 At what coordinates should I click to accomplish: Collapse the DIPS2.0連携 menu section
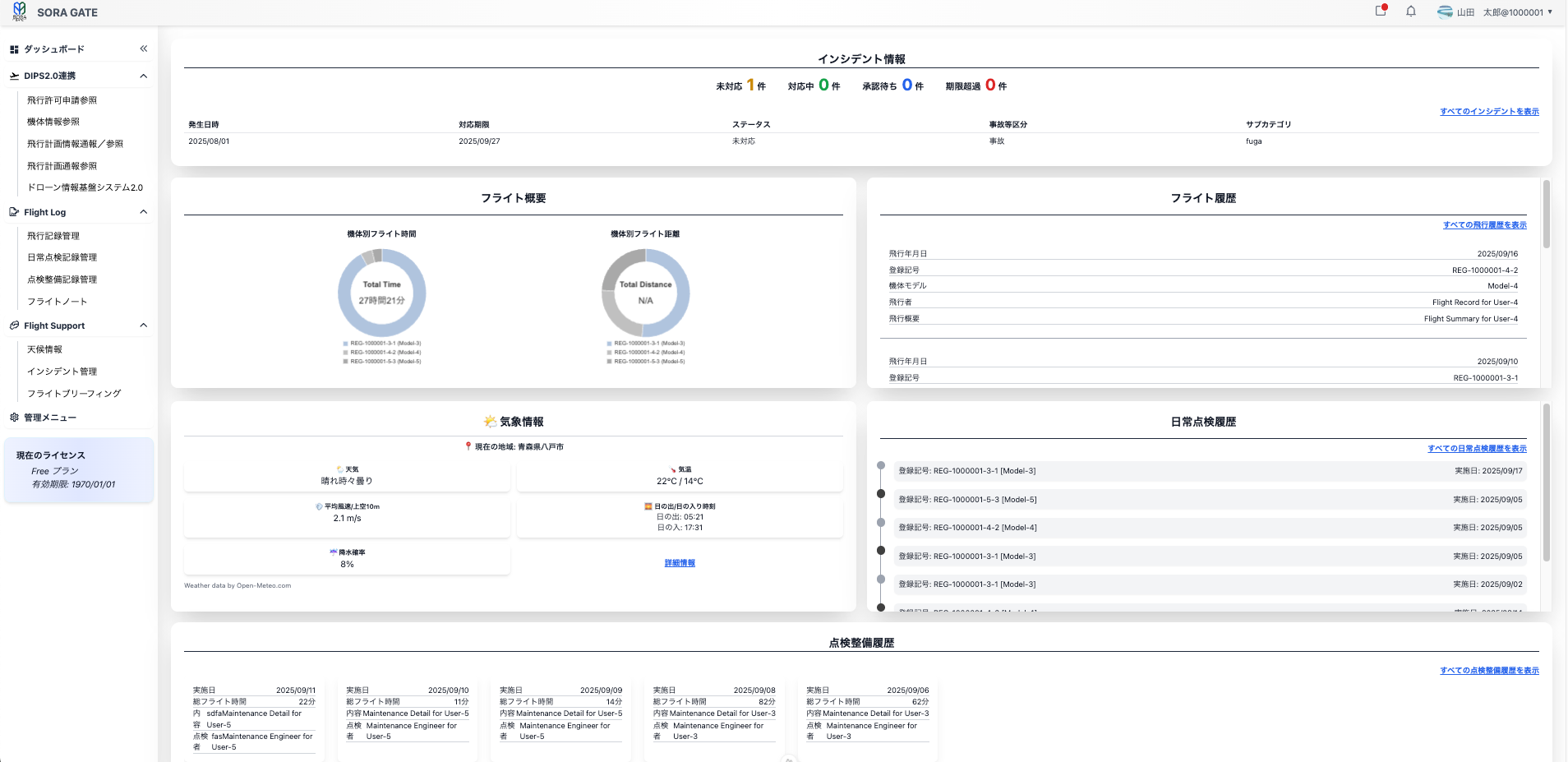coord(144,76)
